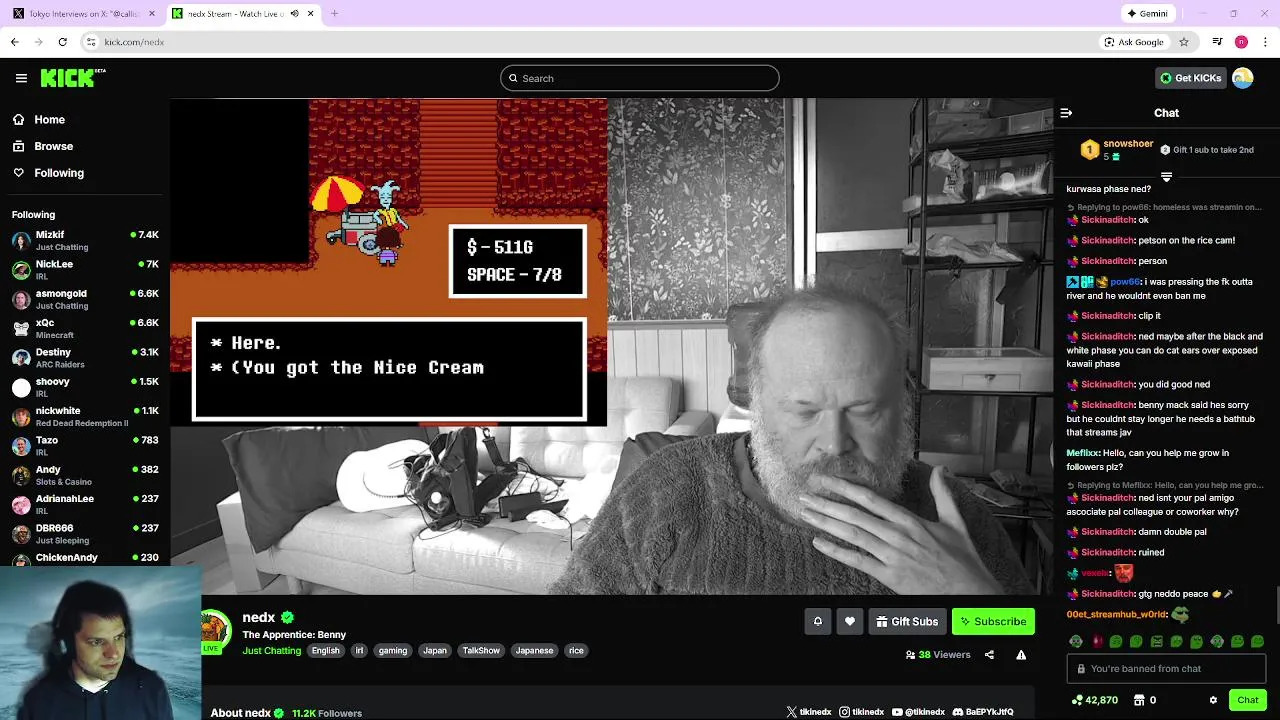Viewport: 1280px width, 720px height.
Task: Toggle stream notifications bell
Action: click(x=817, y=621)
